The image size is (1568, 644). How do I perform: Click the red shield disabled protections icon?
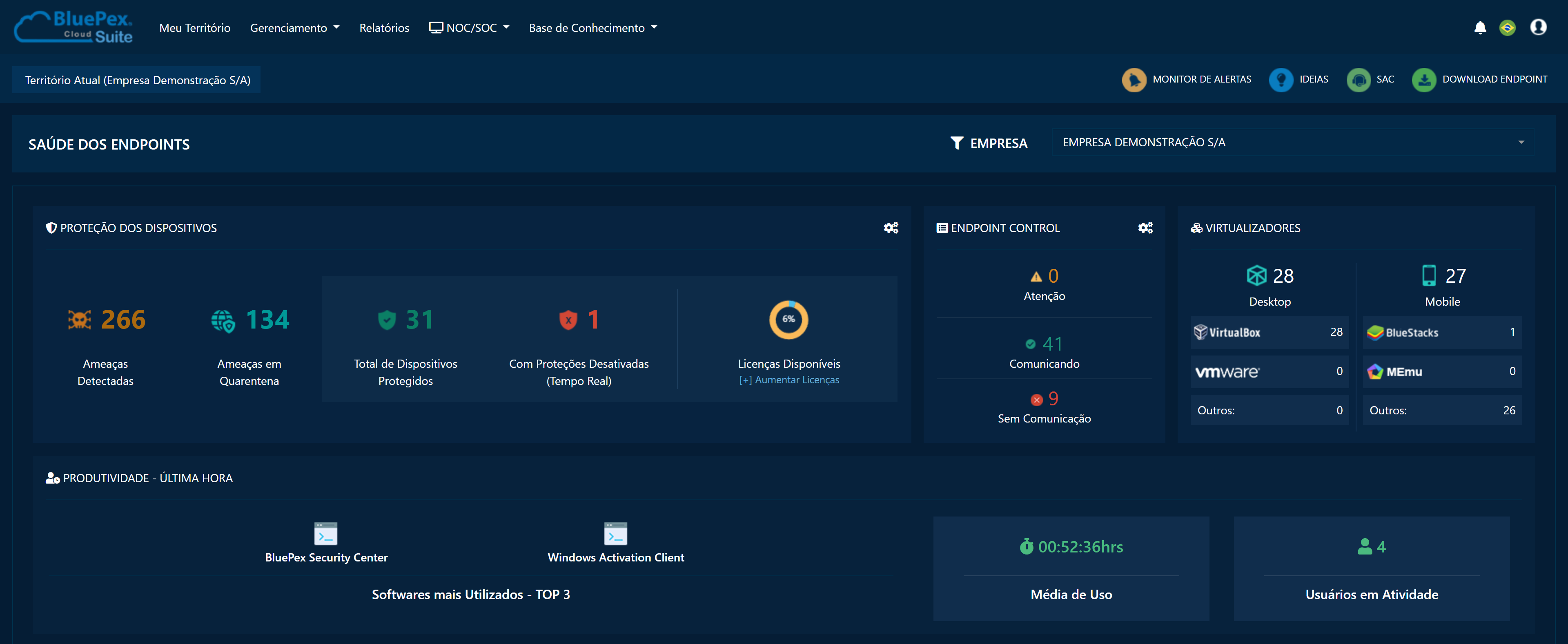[568, 320]
